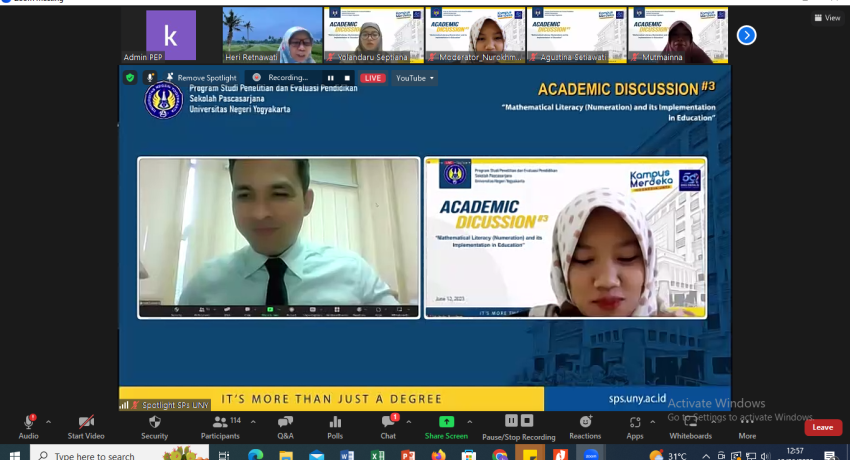The width and height of the screenshot is (850, 460).
Task: Expand the Chat options arrow
Action: 409,422
